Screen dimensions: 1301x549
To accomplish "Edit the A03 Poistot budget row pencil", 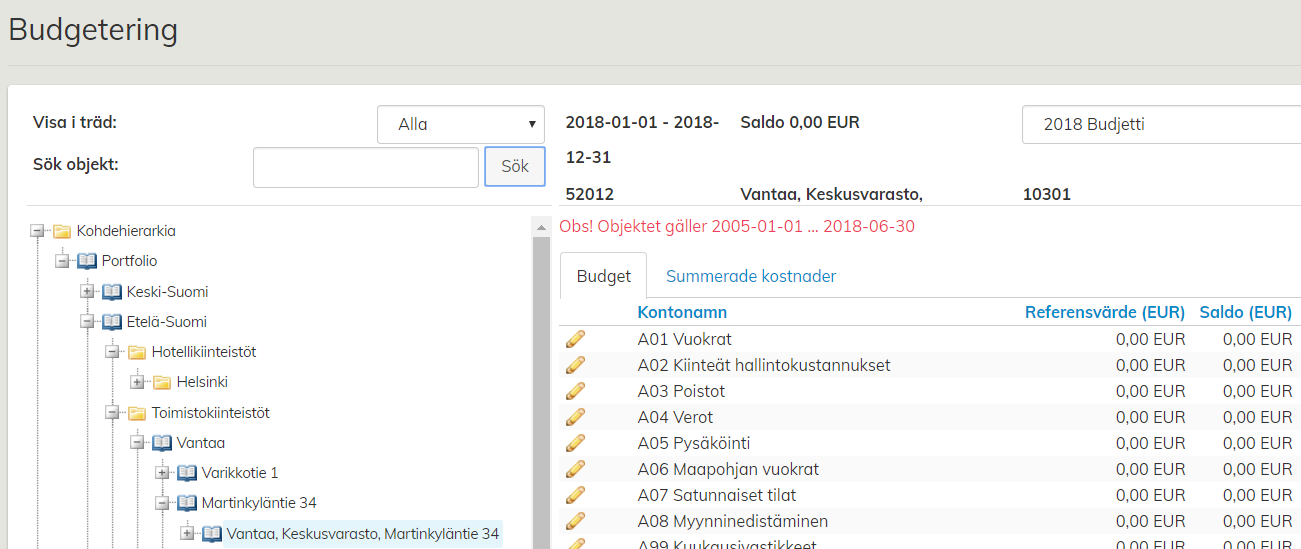I will pyautogui.click(x=575, y=392).
